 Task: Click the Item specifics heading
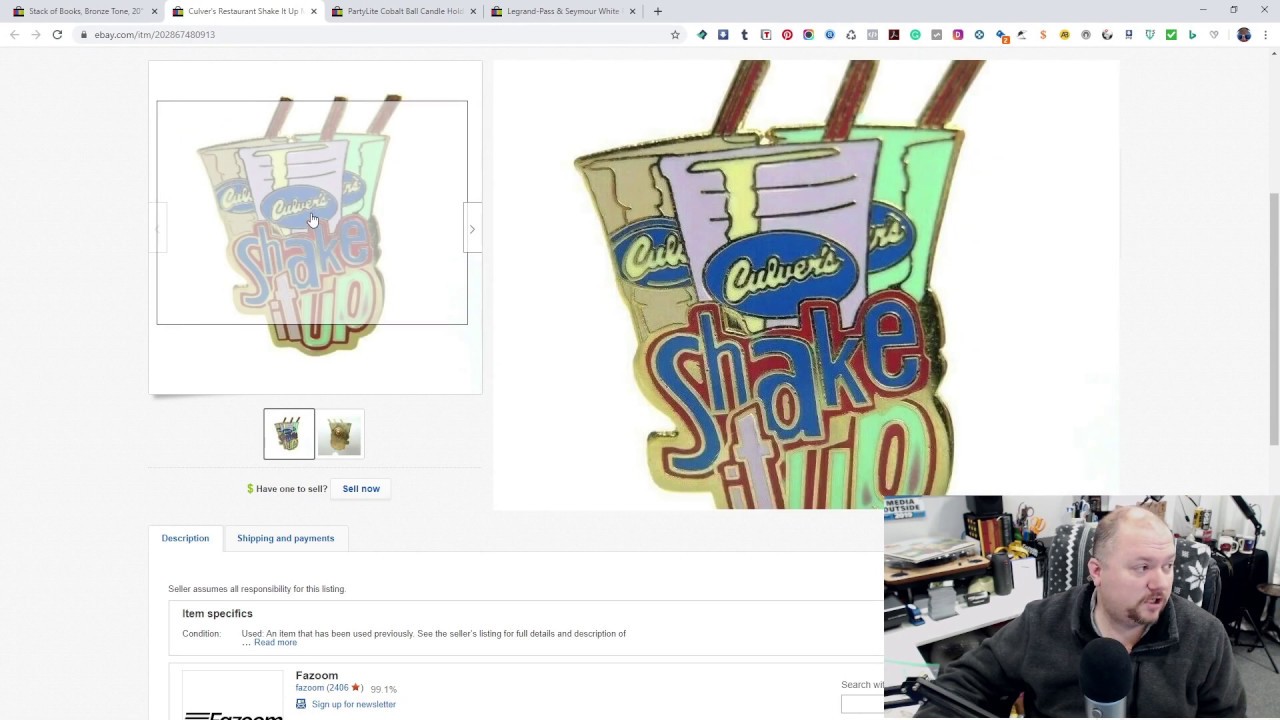(x=217, y=614)
